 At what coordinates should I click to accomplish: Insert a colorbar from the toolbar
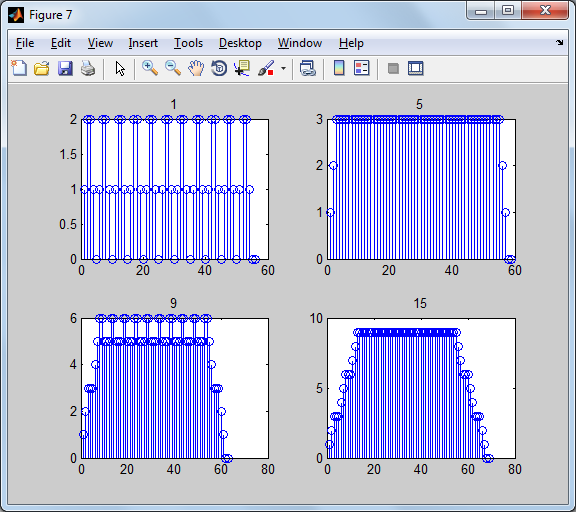[x=339, y=68]
